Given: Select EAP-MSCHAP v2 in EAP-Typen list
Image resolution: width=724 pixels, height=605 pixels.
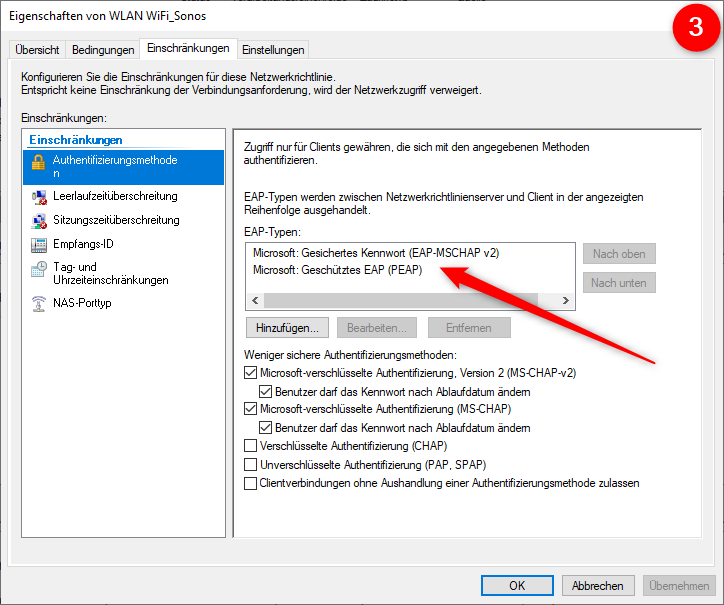Looking at the screenshot, I should [376, 253].
